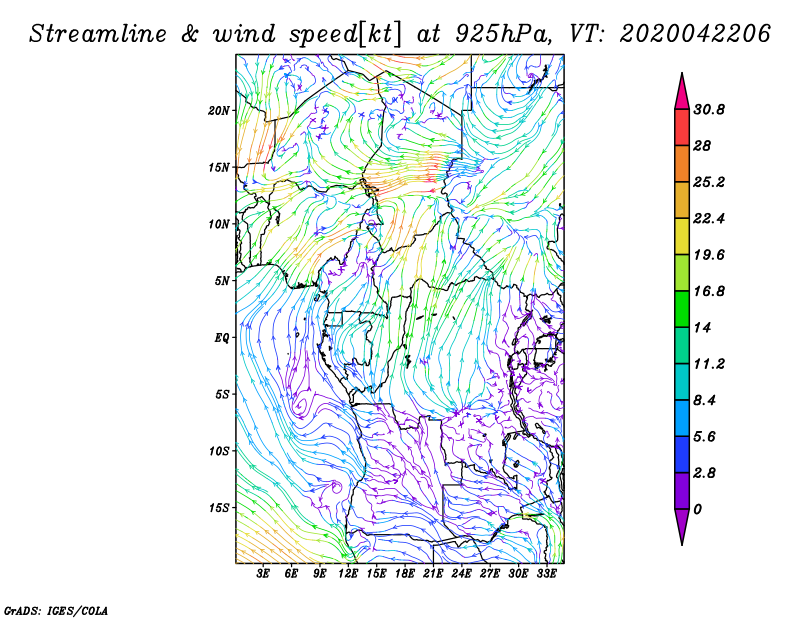Click the 3E longitude axis label
The width and height of the screenshot is (800, 618).
264,575
